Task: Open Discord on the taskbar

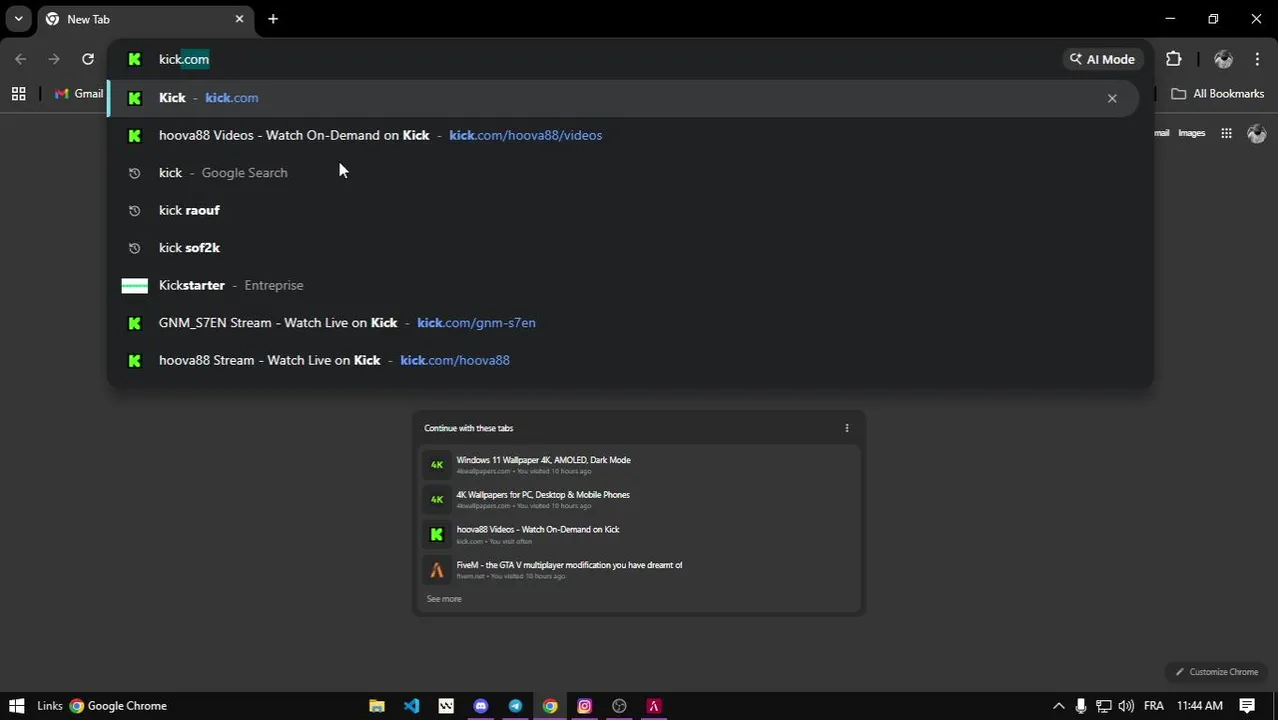Action: tap(481, 706)
